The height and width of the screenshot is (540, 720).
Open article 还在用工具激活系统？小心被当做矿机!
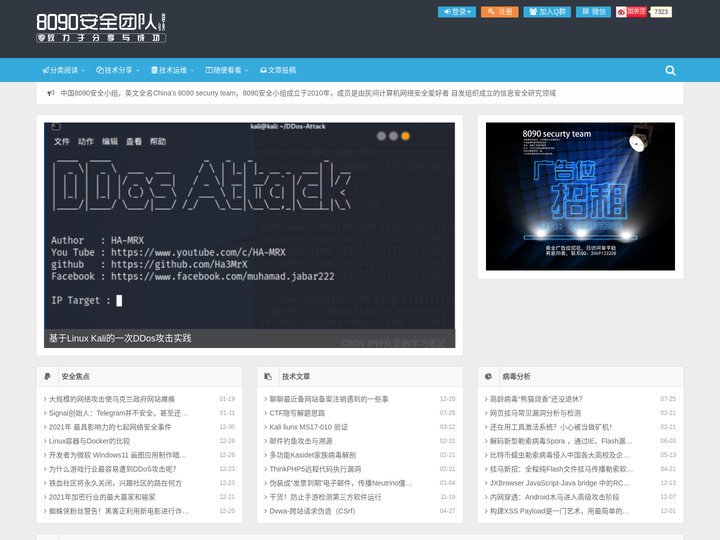(551, 427)
